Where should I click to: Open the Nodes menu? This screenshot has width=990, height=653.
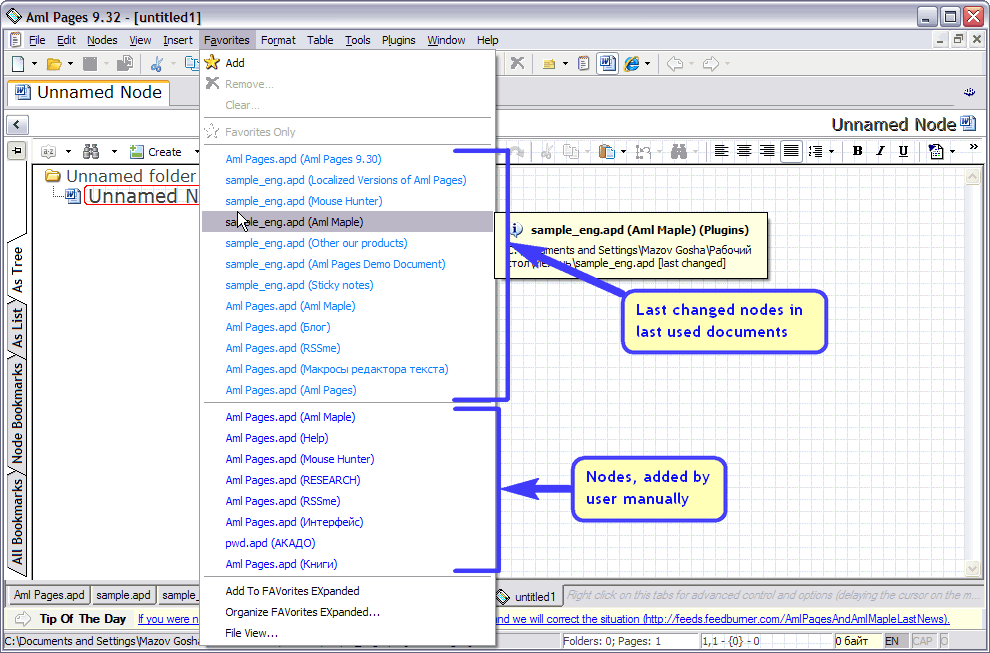[x=102, y=40]
